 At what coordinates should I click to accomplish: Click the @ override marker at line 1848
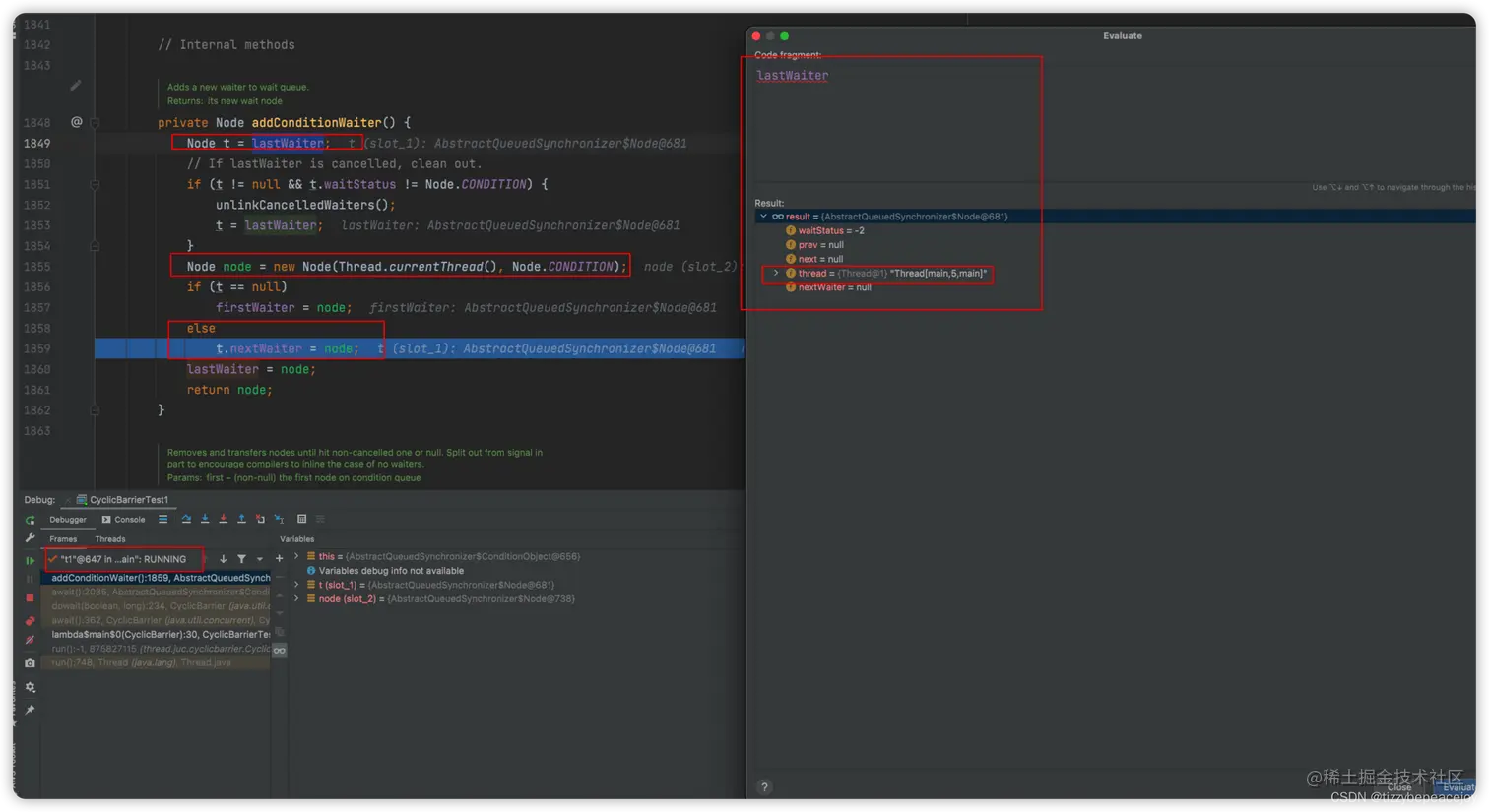(76, 122)
